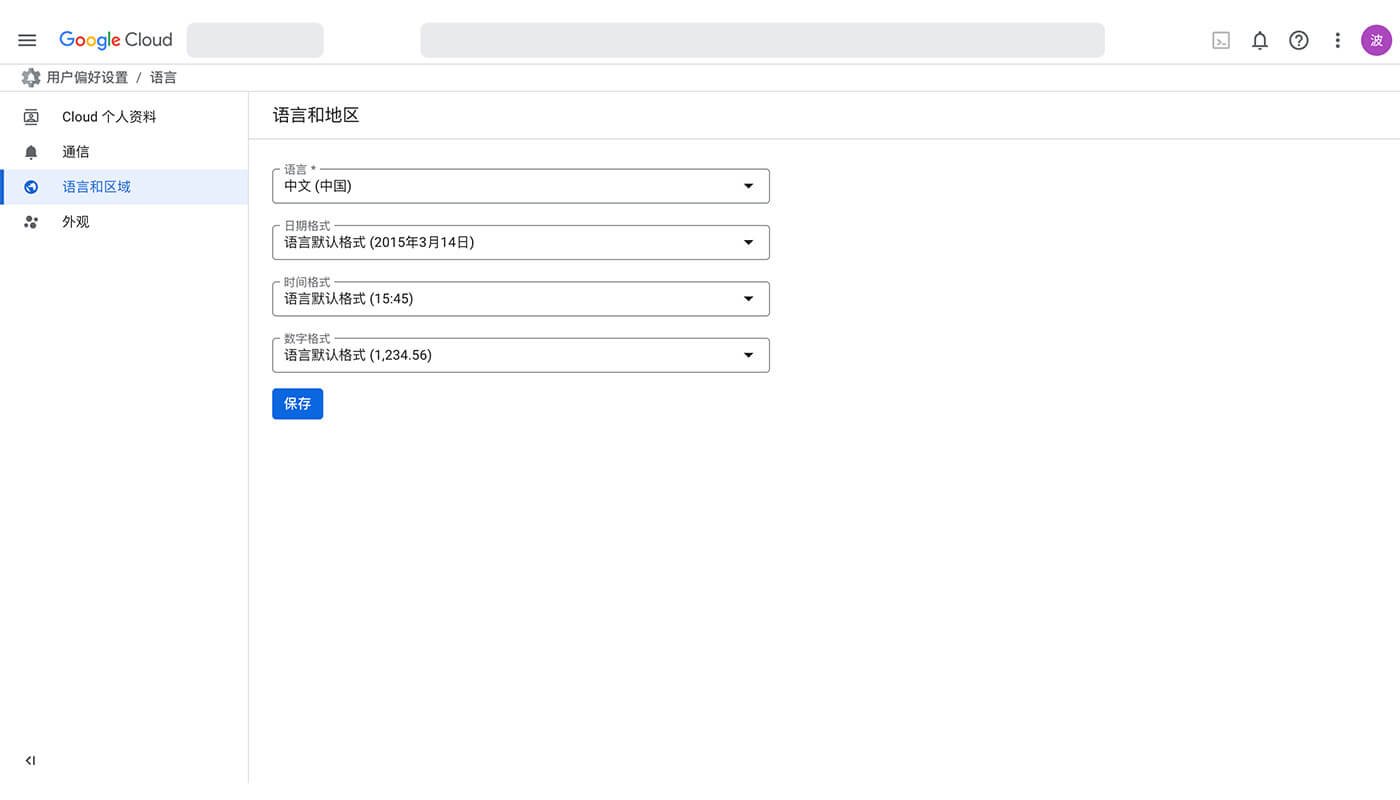Click the 用户偏好设置 breadcrumb link
The image size is (1400, 800).
[87, 77]
